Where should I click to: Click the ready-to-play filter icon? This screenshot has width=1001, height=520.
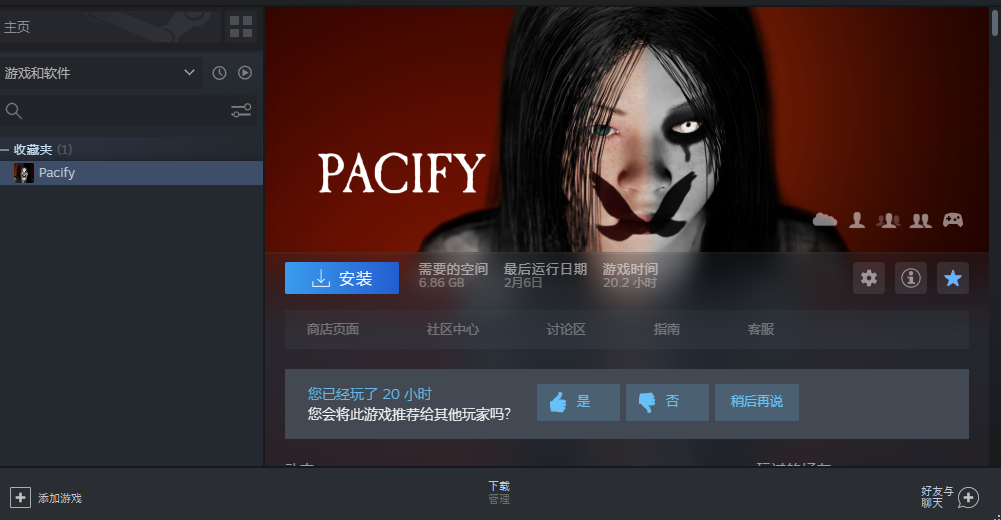(244, 73)
